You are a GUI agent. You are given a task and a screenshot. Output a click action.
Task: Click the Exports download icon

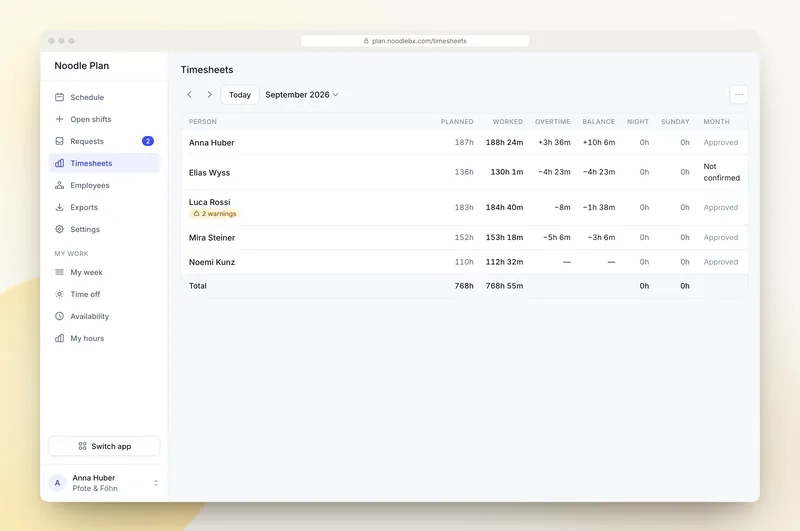click(59, 207)
